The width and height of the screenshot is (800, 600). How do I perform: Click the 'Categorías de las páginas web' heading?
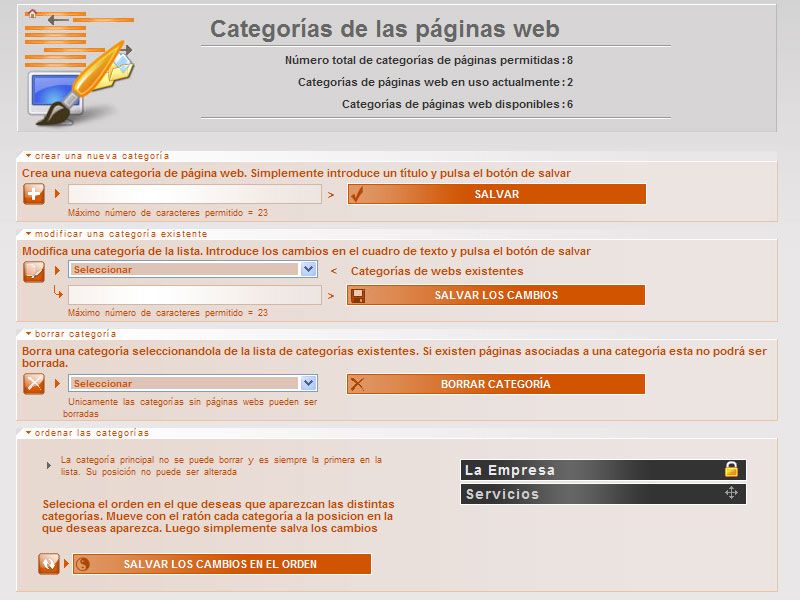point(385,29)
